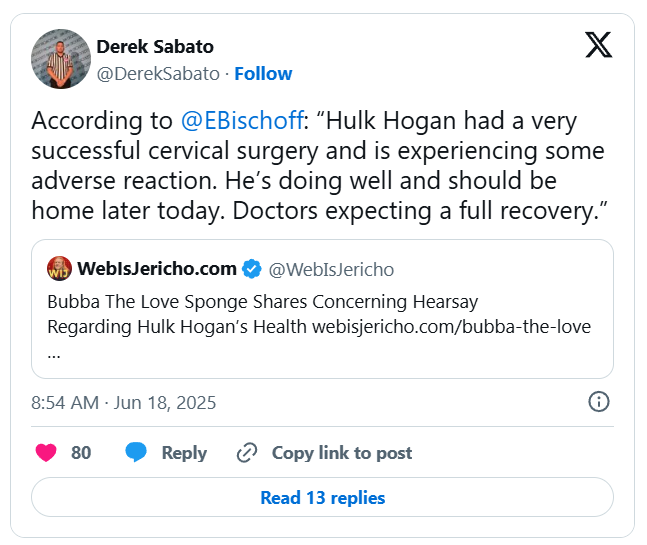Click the Reply text label
The image size is (647, 545).
coord(184,453)
